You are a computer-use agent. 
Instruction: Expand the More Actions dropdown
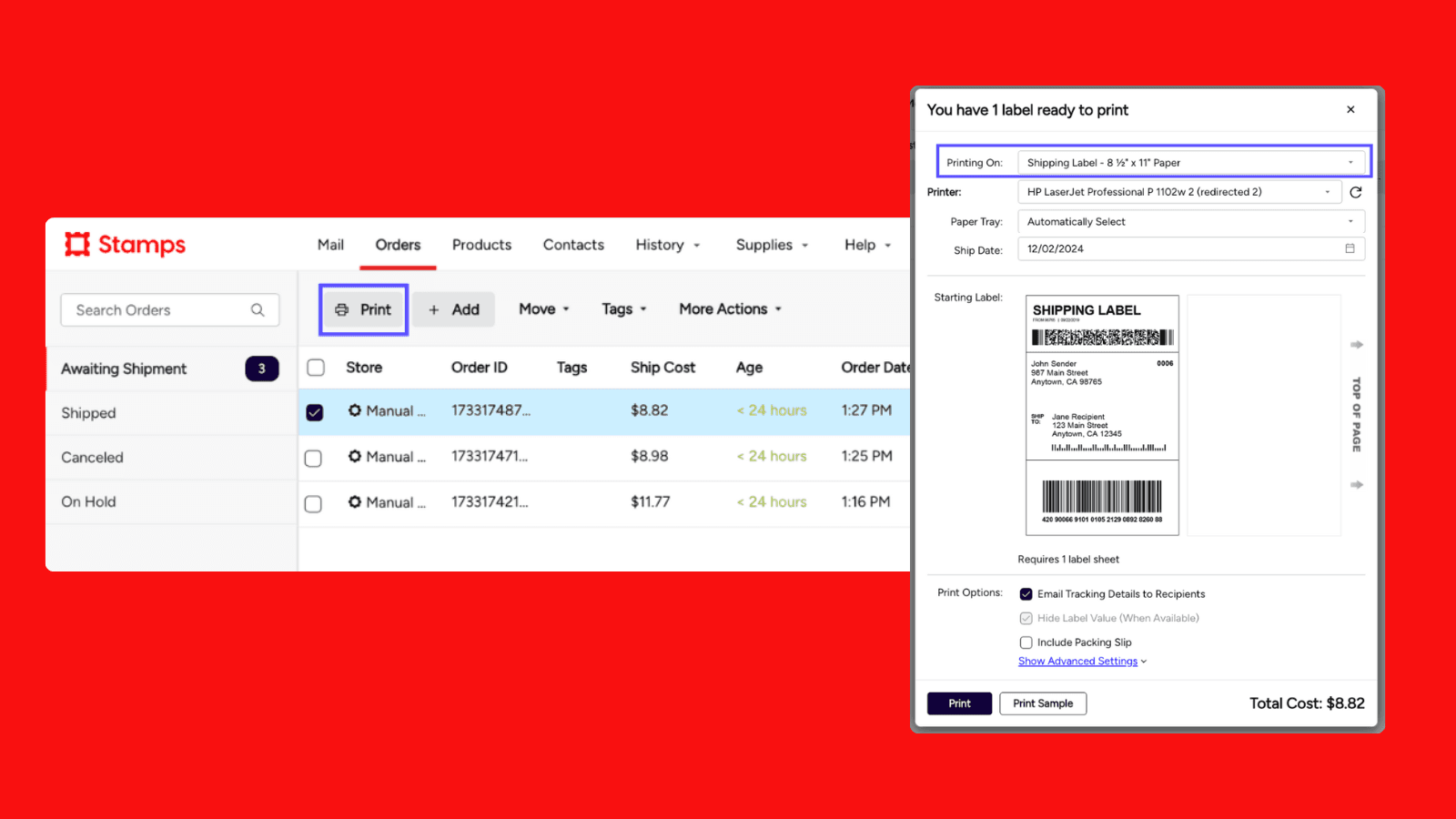point(730,308)
